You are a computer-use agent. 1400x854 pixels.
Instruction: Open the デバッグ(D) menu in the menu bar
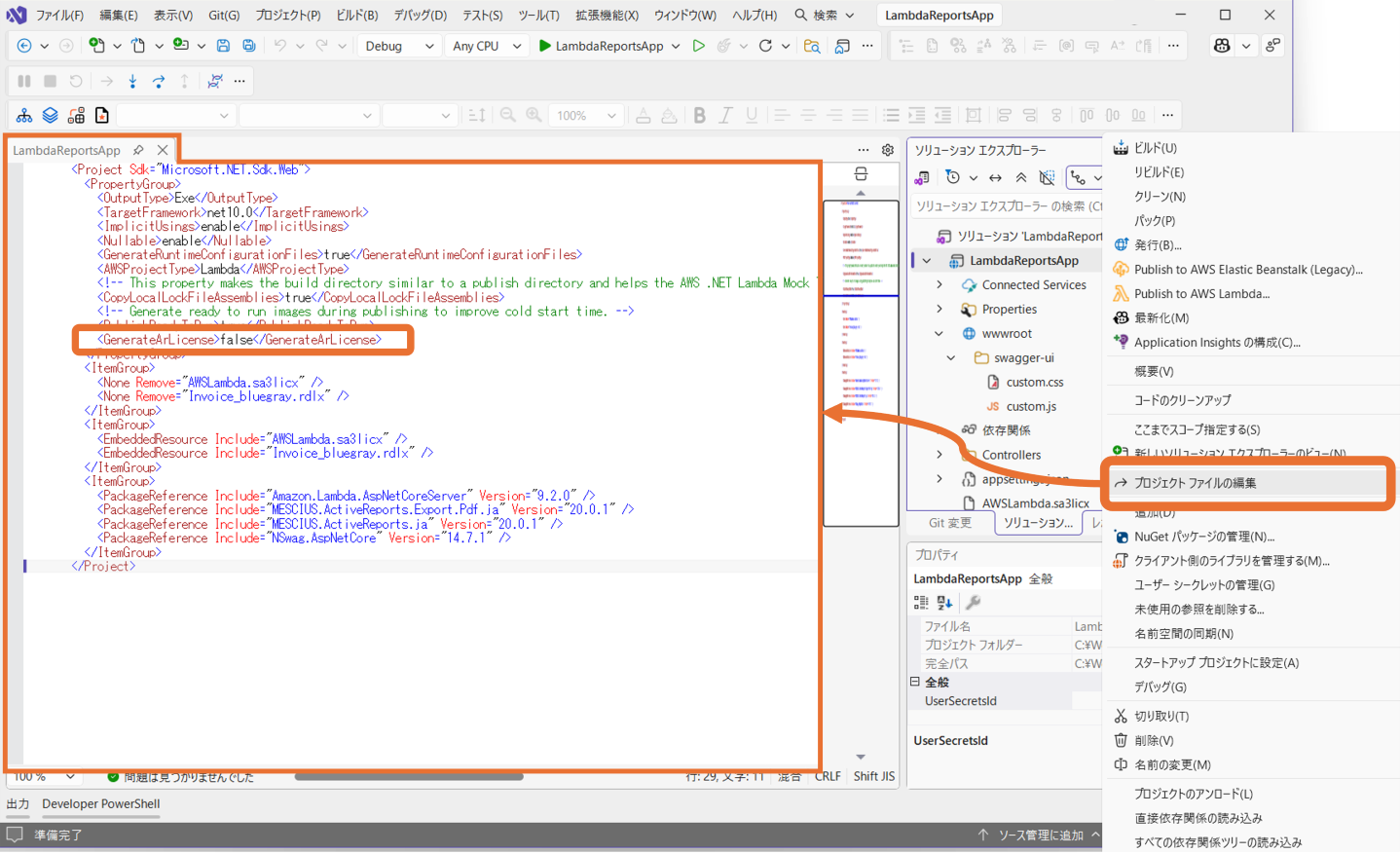pos(421,15)
